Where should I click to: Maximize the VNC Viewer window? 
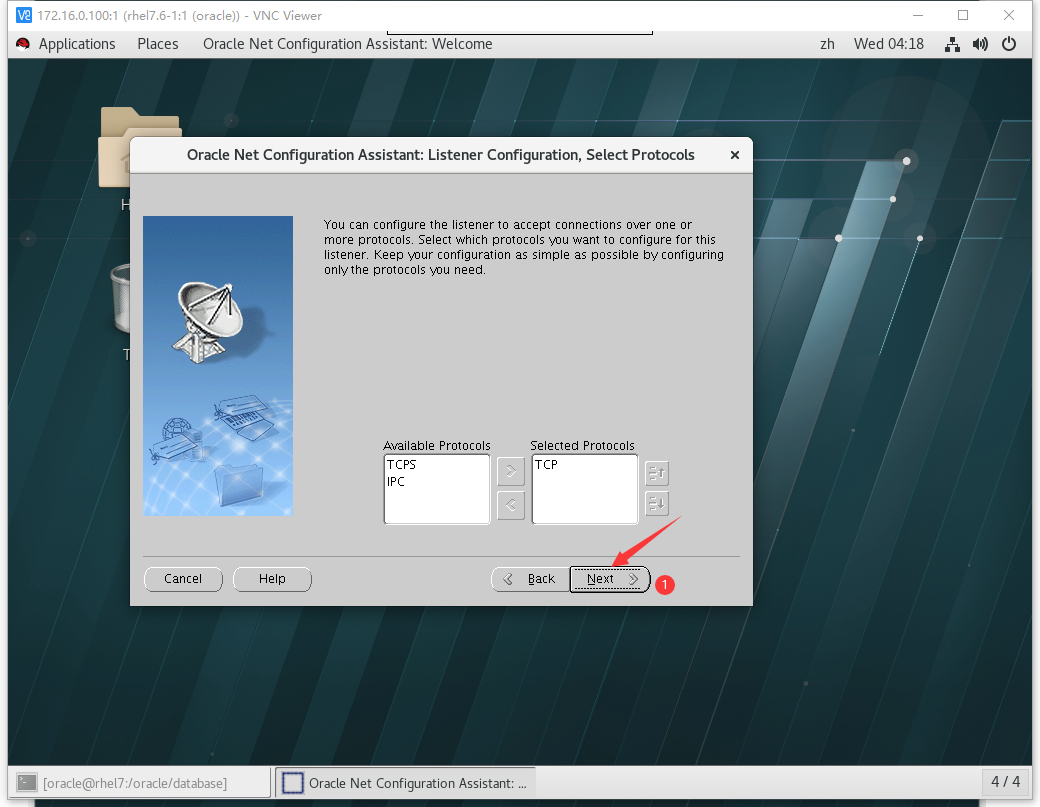(x=963, y=15)
